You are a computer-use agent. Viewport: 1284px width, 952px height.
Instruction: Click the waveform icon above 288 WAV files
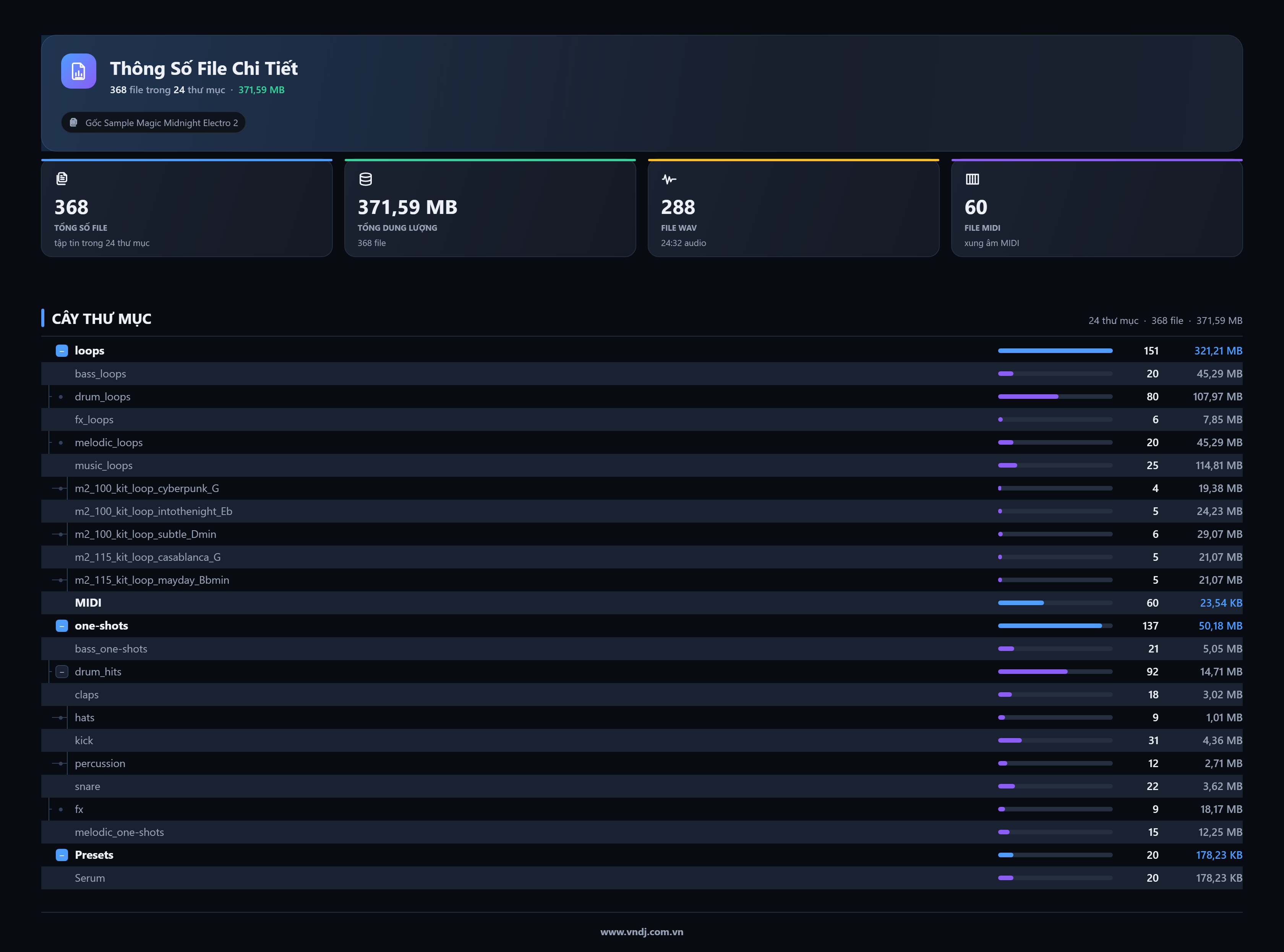coord(668,179)
